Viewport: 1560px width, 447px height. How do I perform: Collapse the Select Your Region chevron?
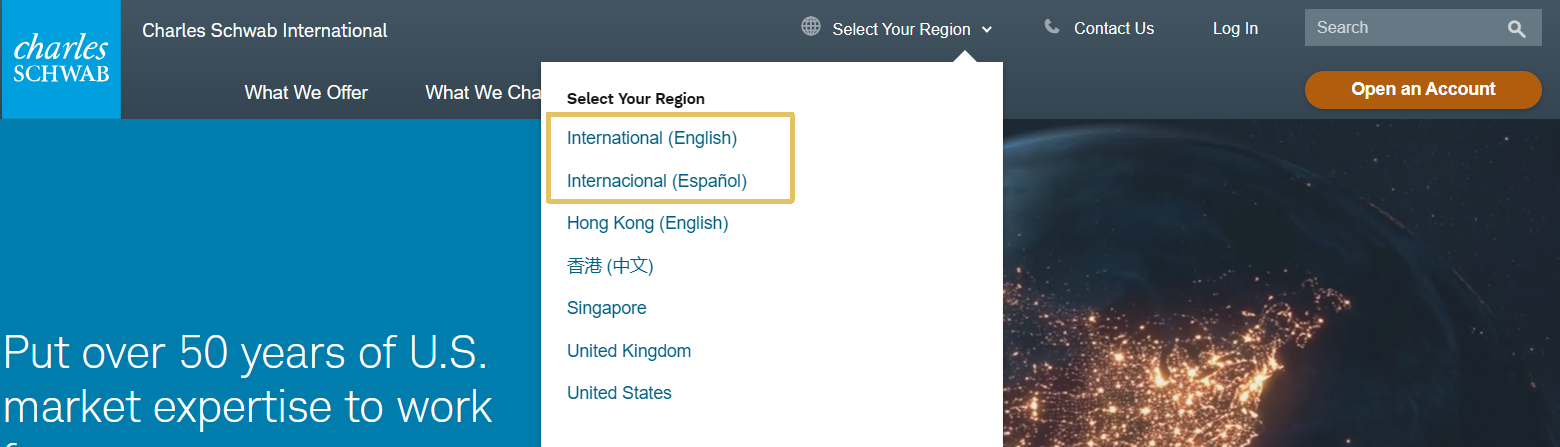pos(987,30)
